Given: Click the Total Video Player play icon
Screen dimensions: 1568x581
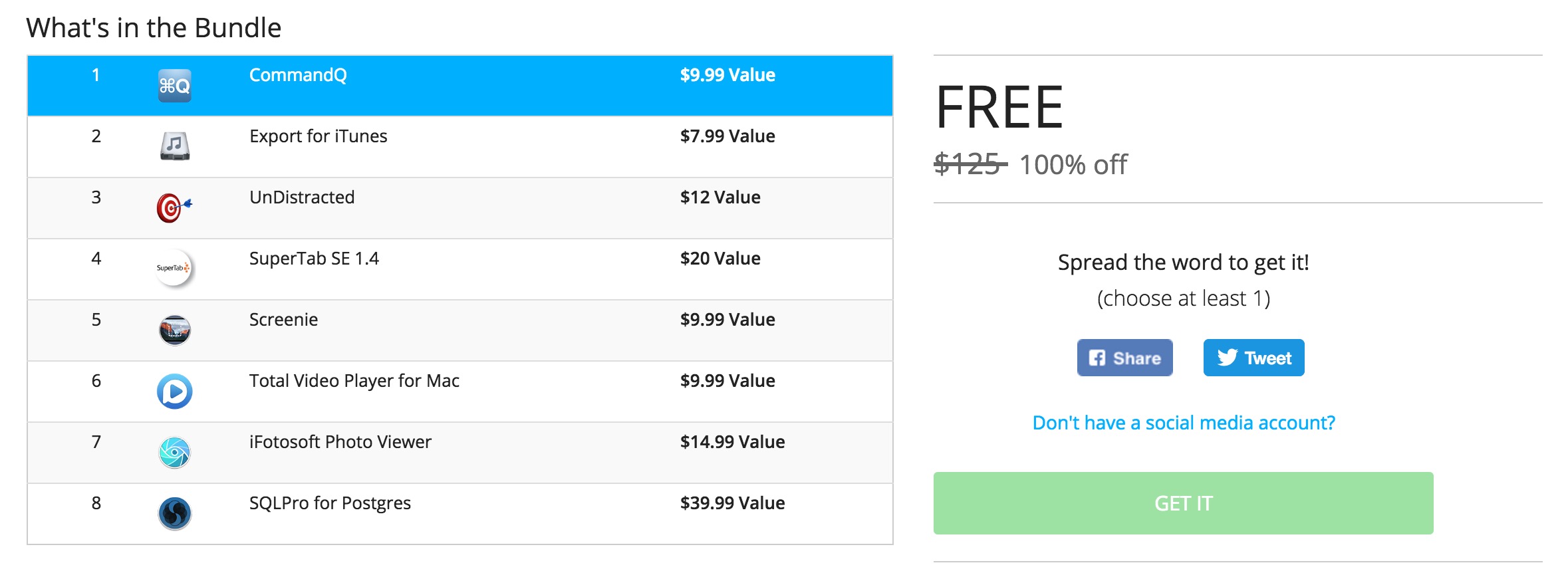Looking at the screenshot, I should pos(174,391).
